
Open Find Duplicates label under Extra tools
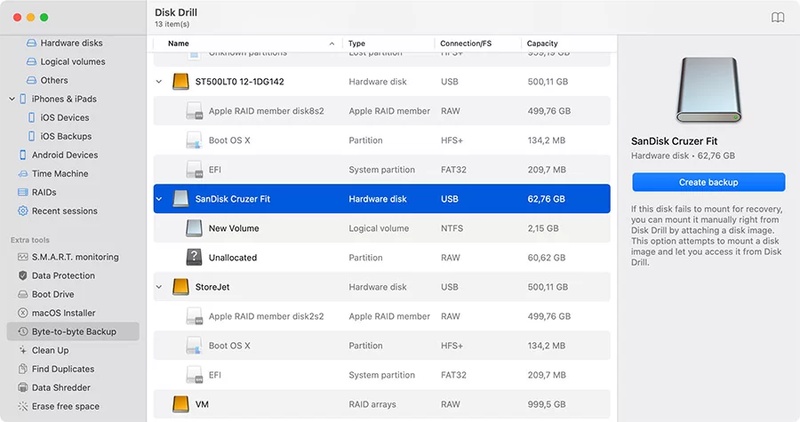pyautogui.click(x=63, y=369)
